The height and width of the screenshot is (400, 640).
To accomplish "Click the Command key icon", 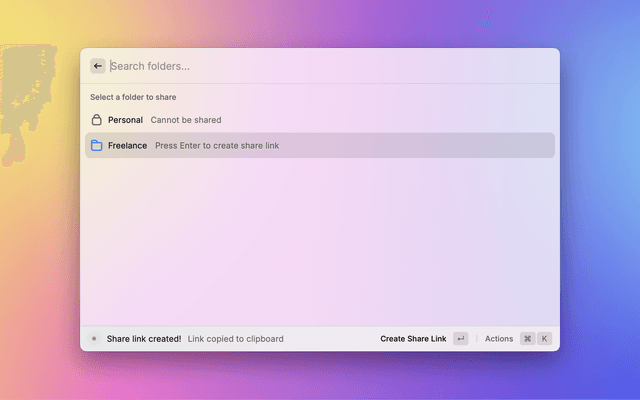I will (x=527, y=339).
